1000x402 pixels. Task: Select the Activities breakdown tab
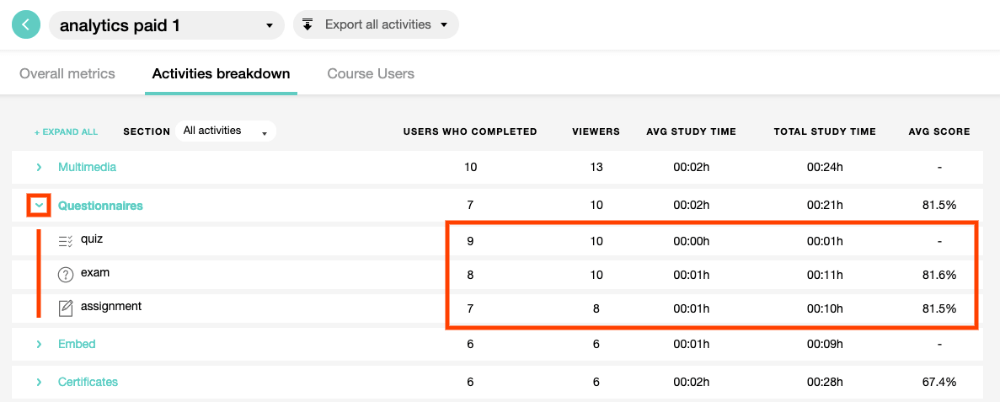point(221,74)
